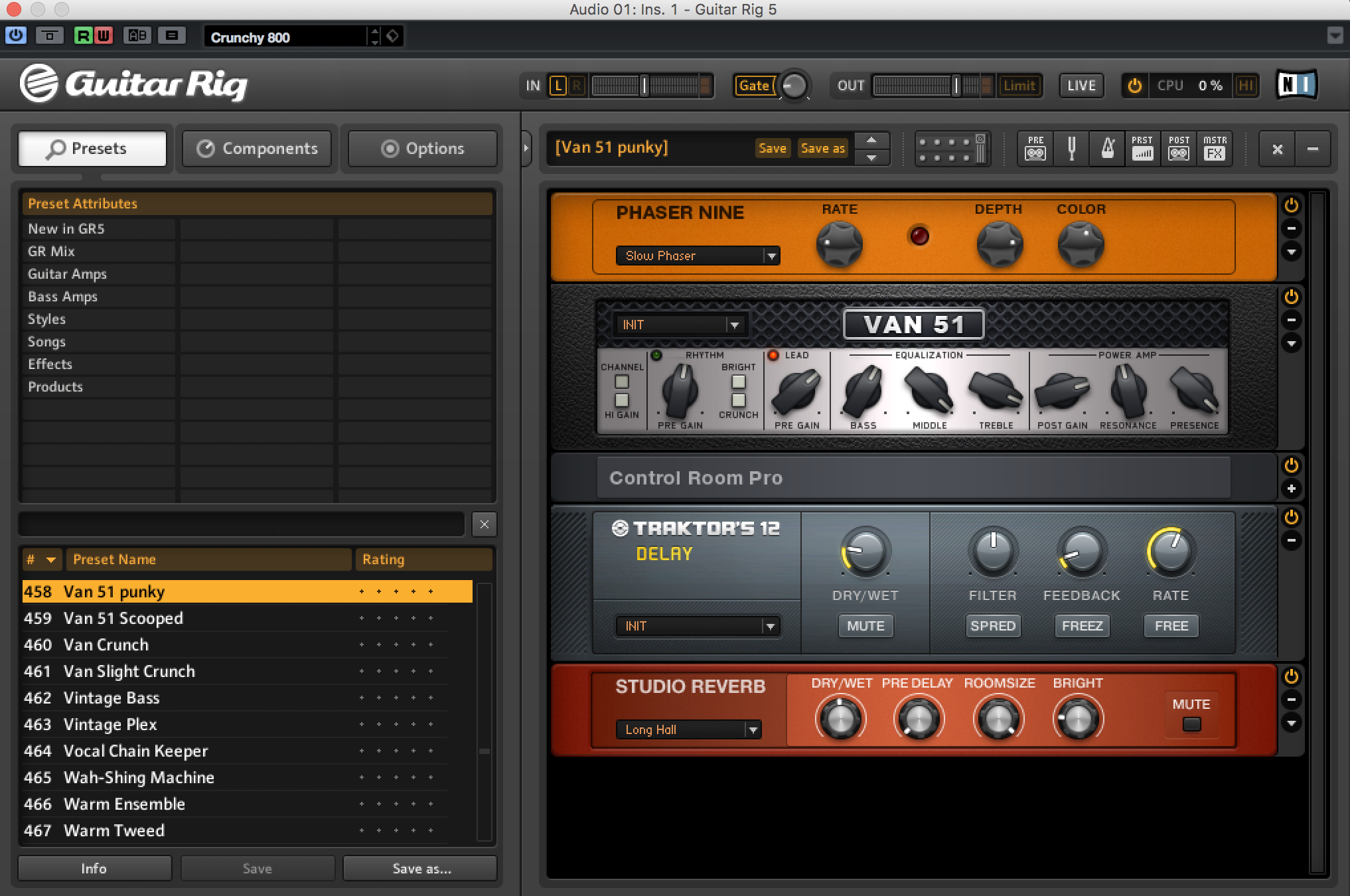Toggle the Control Room Pro power button
This screenshot has height=896, width=1350.
point(1291,465)
